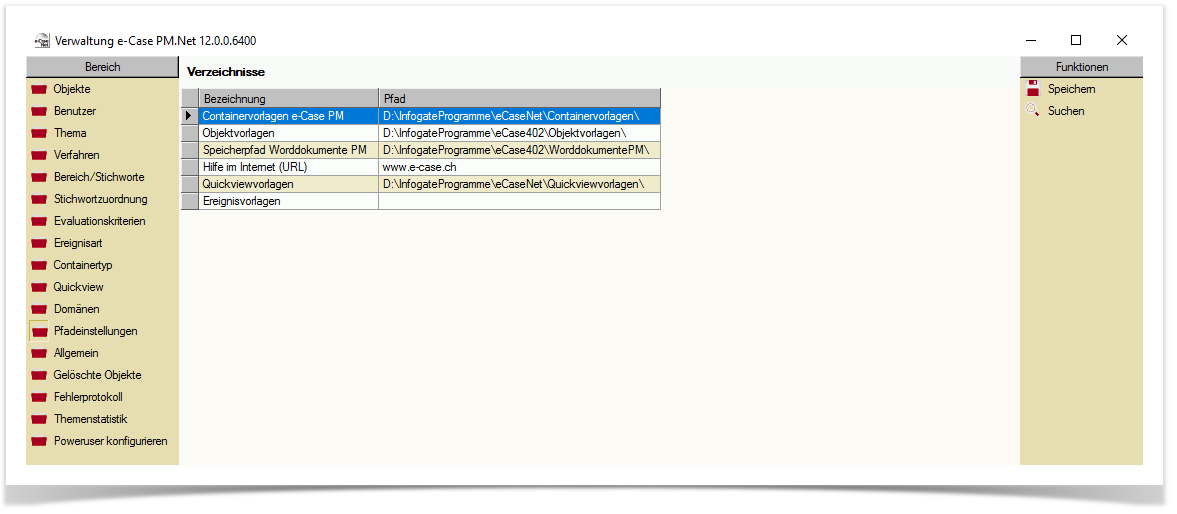Click the red icon beside Containertyp
Image resolution: width=1177 pixels, height=514 pixels.
click(x=39, y=266)
